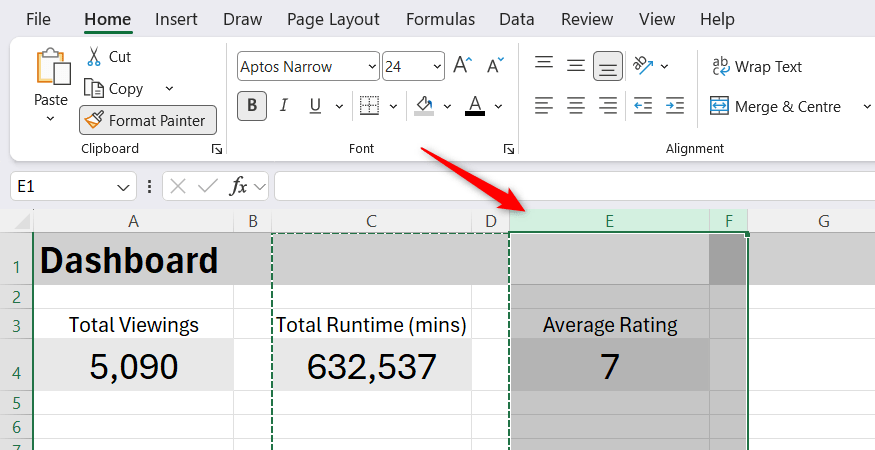875x450 pixels.
Task: Expand the font colour dropdown arrow
Action: [x=498, y=106]
